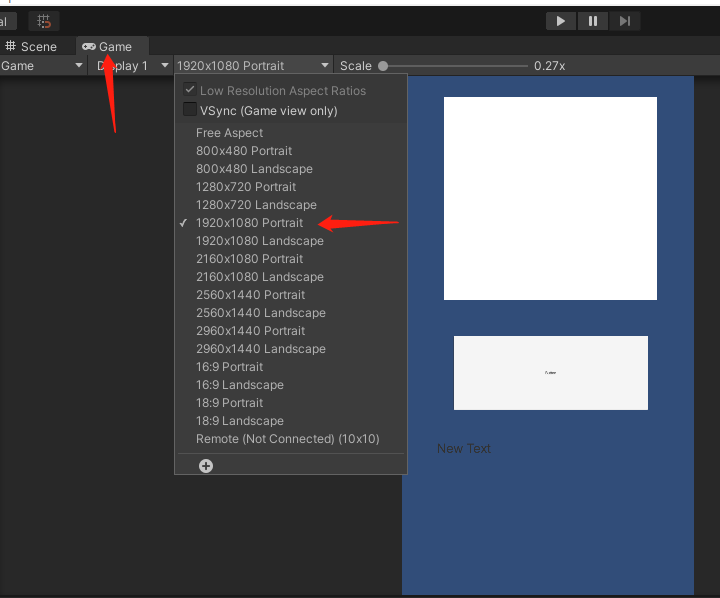This screenshot has width=720, height=598.
Task: Choose 2560x1440 Landscape resolution
Action: point(291,313)
